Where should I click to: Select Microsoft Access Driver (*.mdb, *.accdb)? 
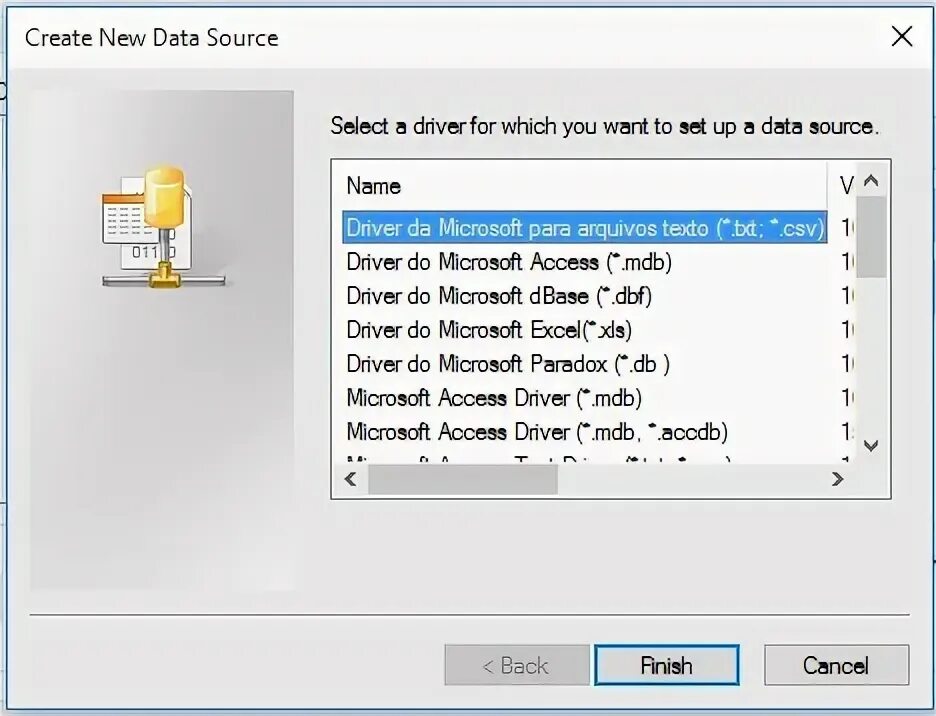537,432
